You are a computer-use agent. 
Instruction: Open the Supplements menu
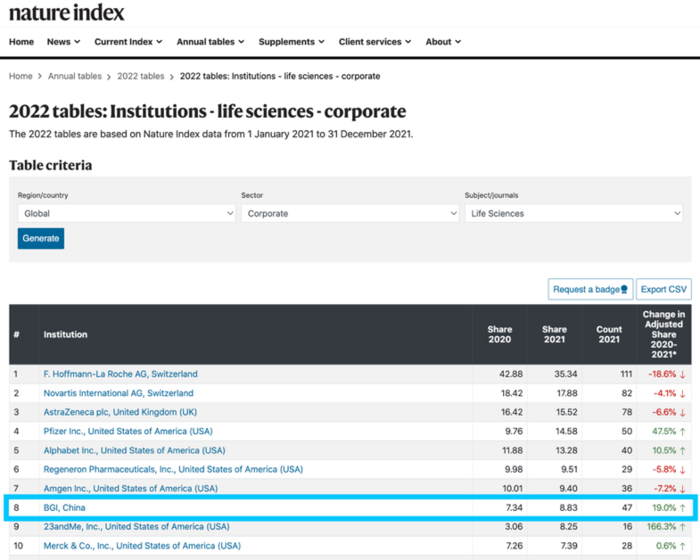point(291,42)
